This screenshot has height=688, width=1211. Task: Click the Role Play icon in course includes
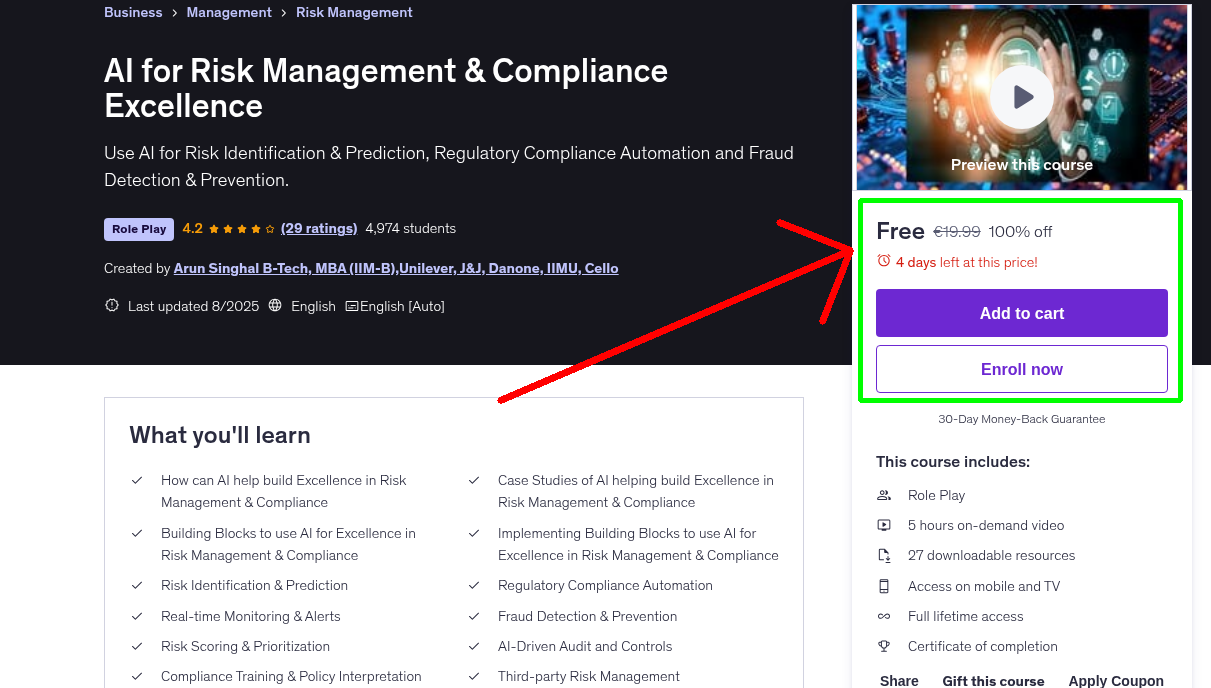pos(883,495)
